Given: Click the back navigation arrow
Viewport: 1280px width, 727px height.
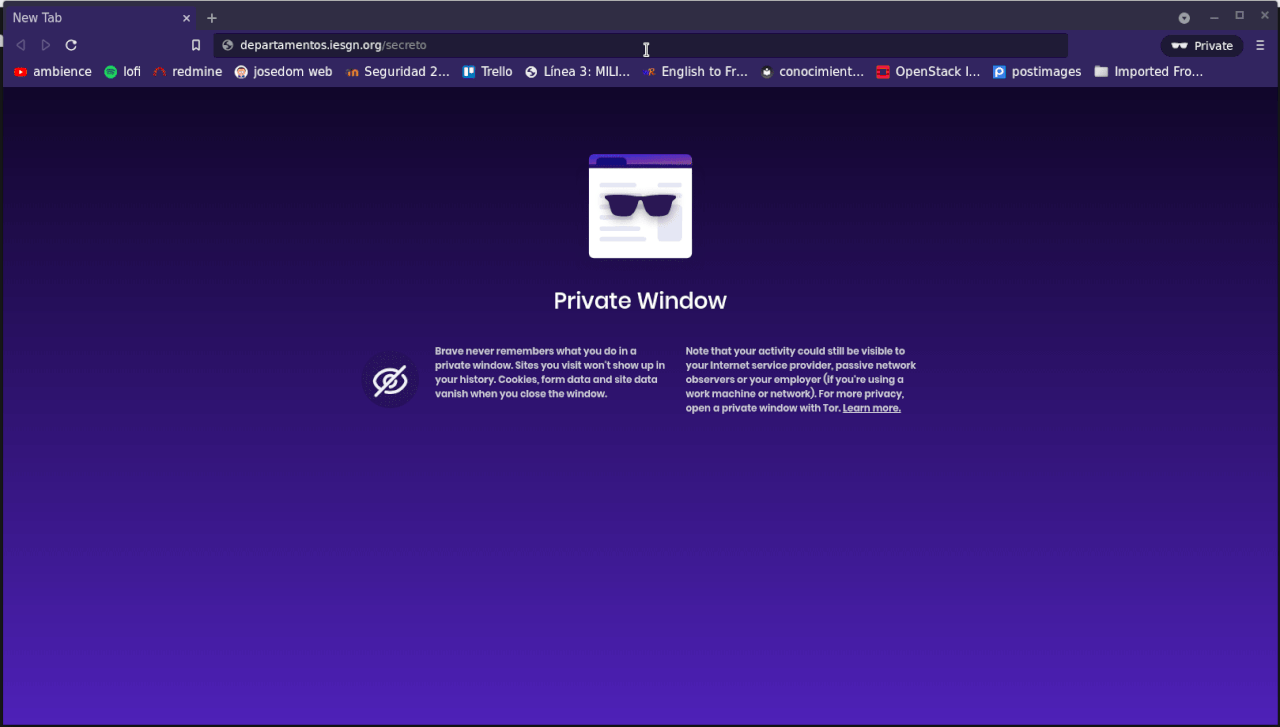Looking at the screenshot, I should coord(20,45).
